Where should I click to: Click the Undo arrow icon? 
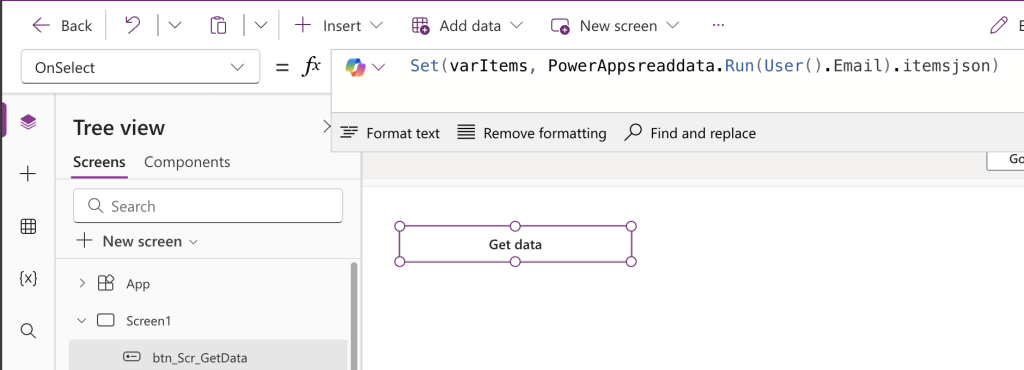click(133, 25)
